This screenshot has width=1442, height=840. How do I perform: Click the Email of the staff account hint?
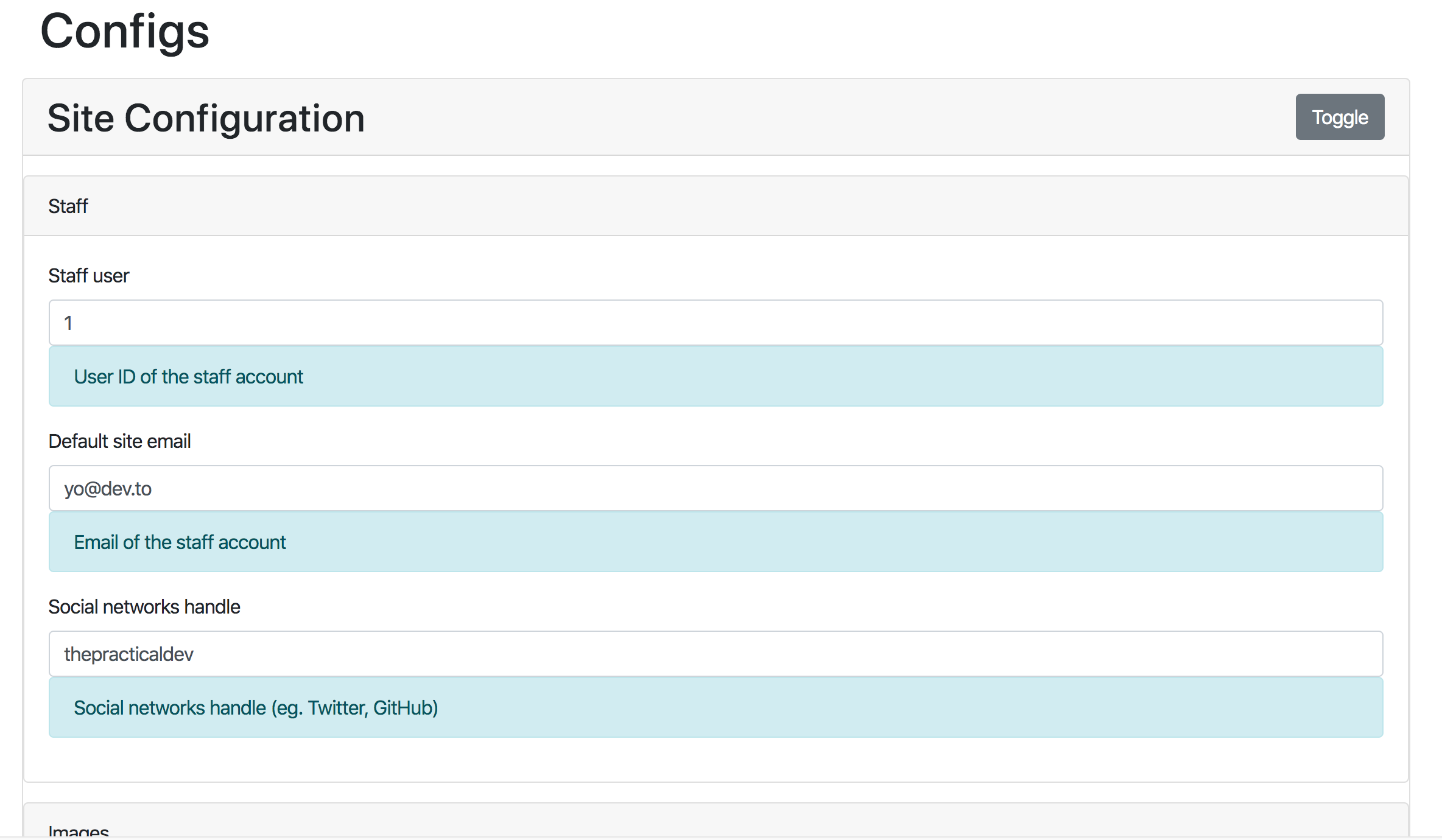tap(179, 542)
